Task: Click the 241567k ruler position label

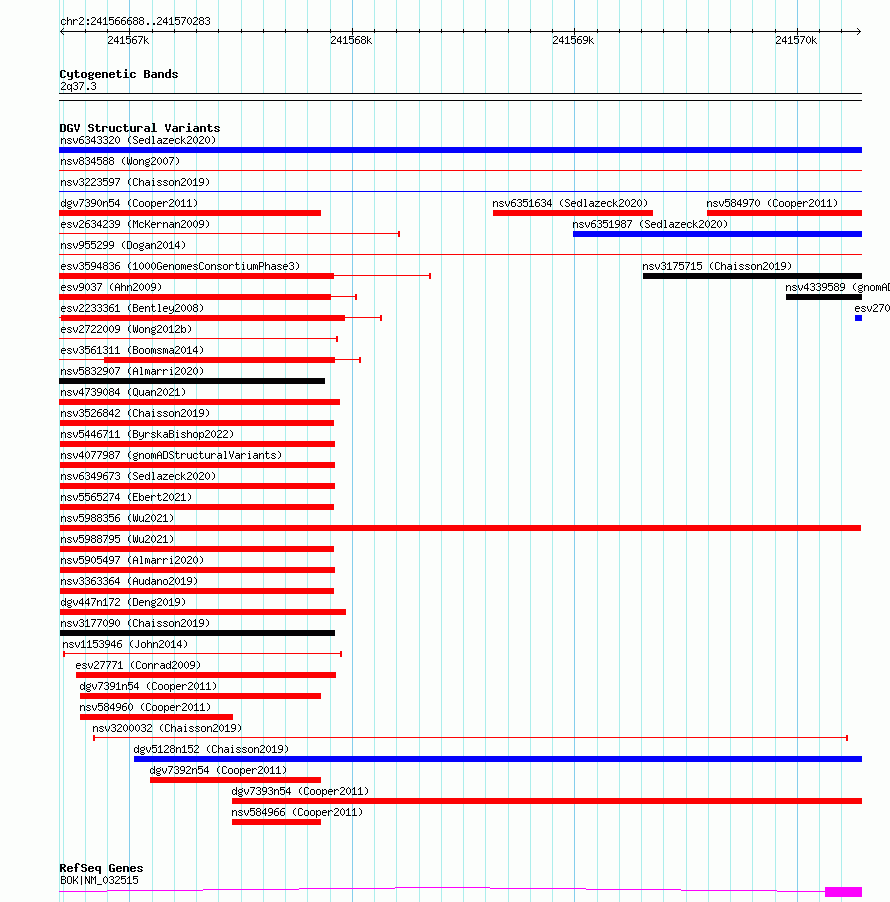Action: pos(128,40)
